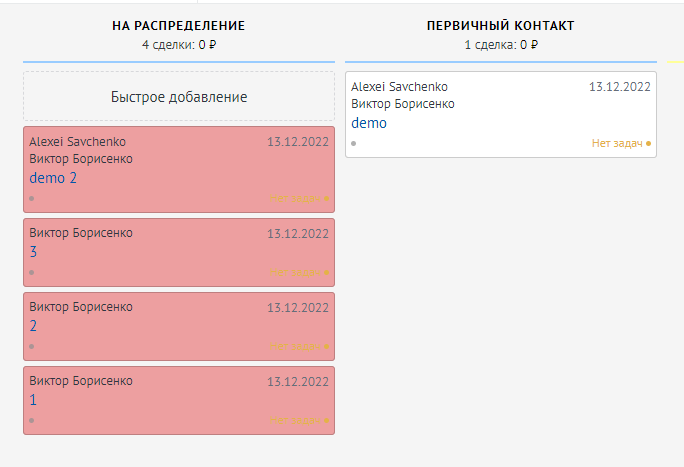Screen dimensions: 684x467
Task: Open deal named 1
Action: [x=33, y=400]
